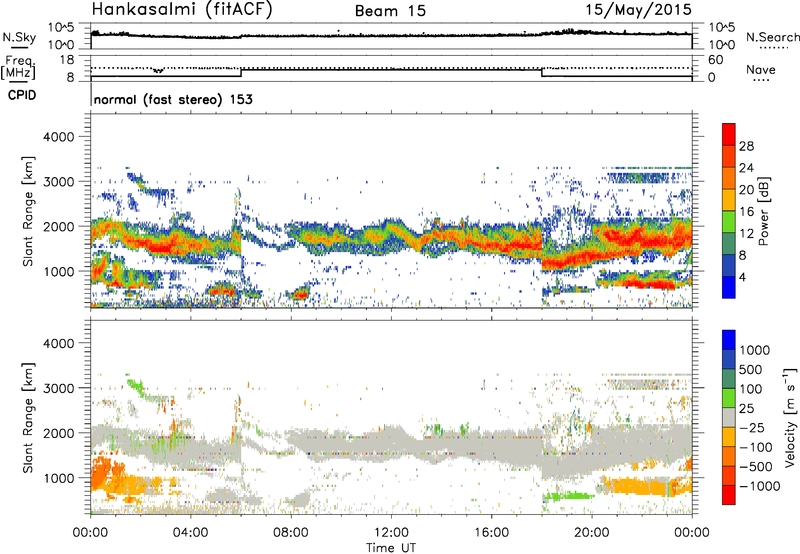Click the Beam 15 label
Screen dimensions: 800x554
tap(390, 11)
